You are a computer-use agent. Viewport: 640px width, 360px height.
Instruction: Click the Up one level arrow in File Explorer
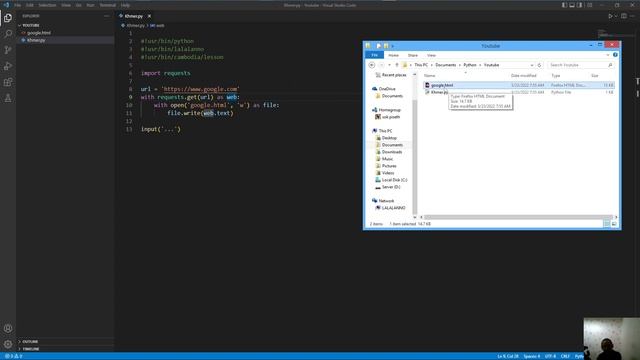[397, 65]
